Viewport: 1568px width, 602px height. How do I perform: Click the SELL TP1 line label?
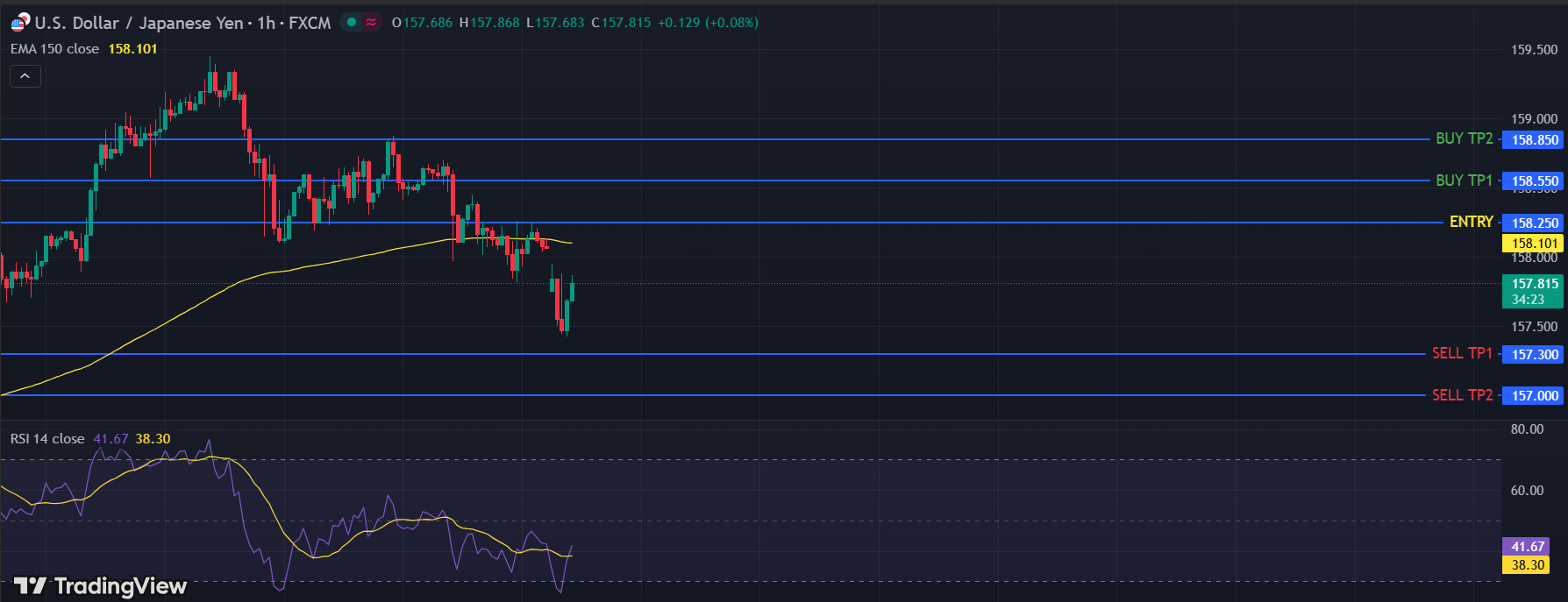click(1462, 353)
